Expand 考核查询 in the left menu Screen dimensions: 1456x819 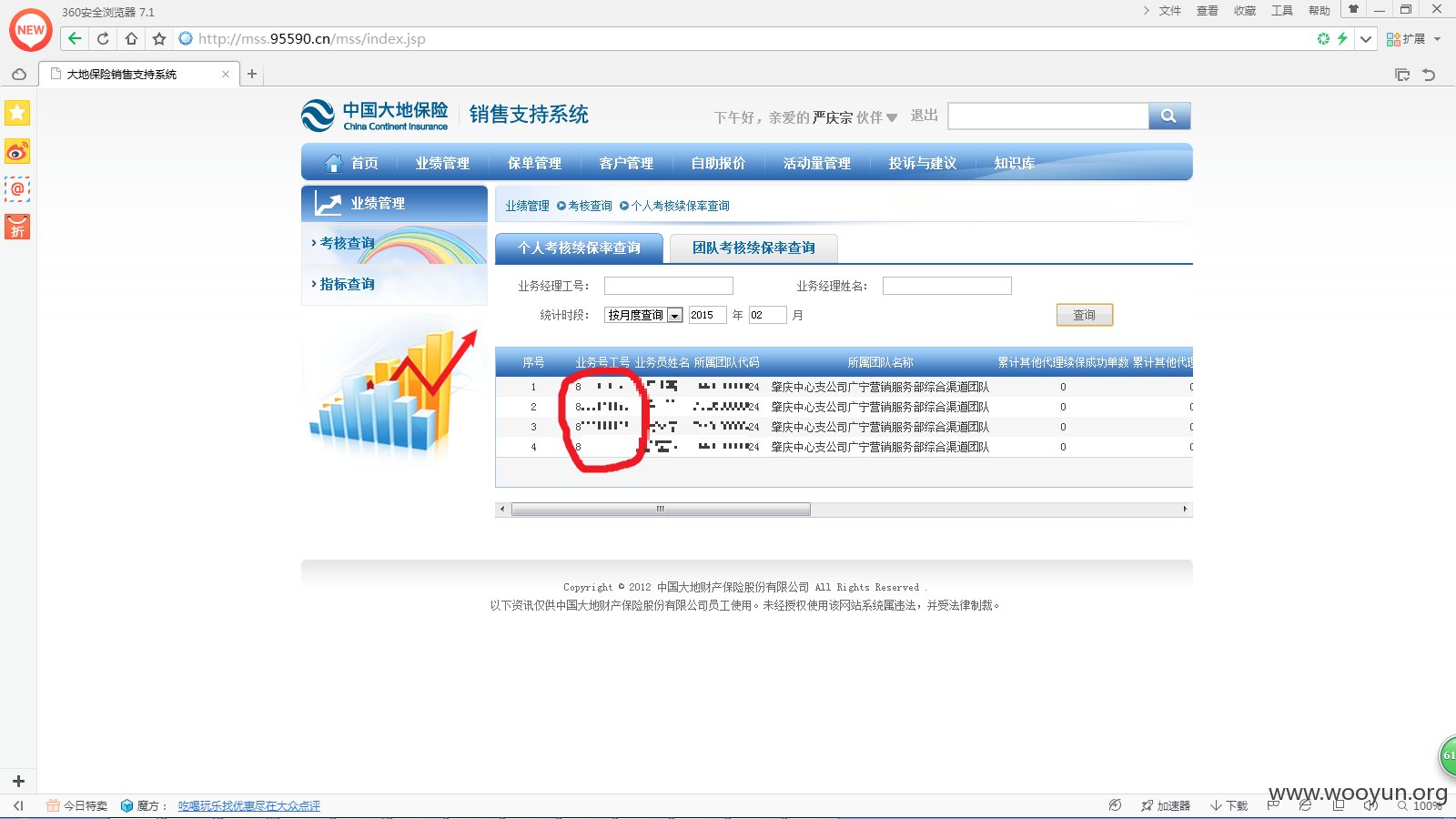(347, 243)
